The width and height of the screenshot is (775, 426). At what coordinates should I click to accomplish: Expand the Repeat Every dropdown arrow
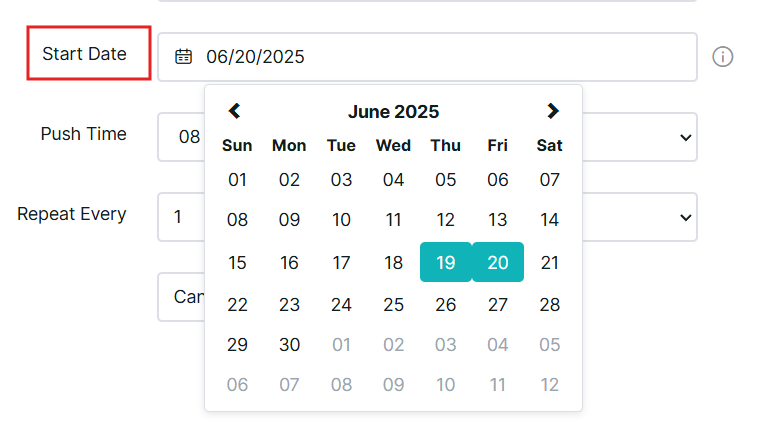point(686,217)
